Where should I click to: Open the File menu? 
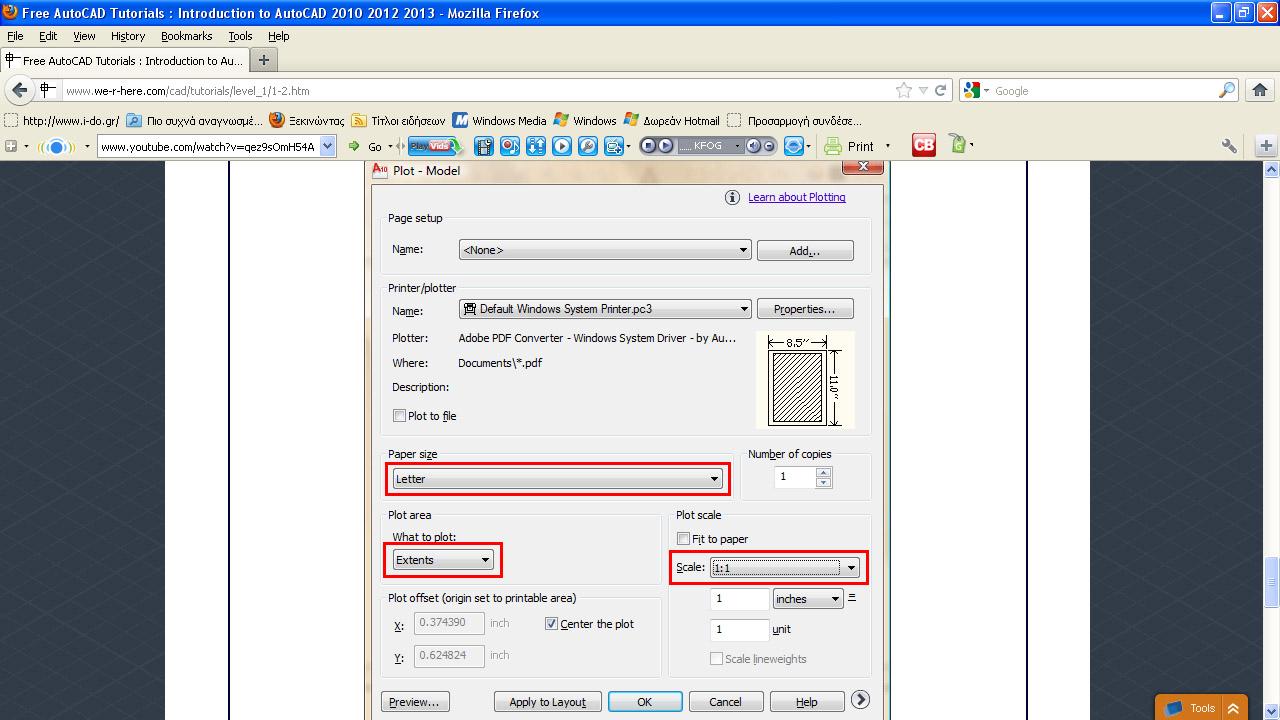[15, 36]
